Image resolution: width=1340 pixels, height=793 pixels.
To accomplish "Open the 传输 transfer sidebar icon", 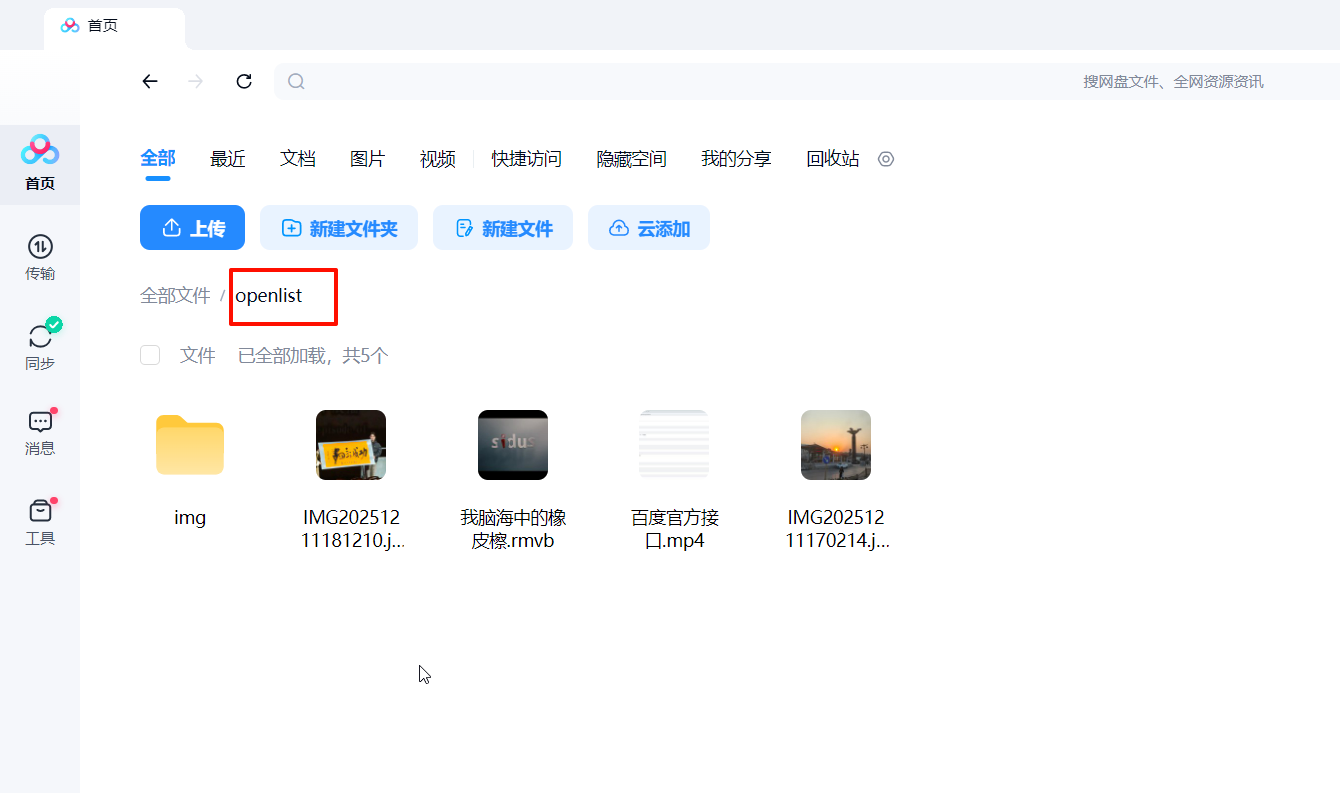I will coord(40,257).
